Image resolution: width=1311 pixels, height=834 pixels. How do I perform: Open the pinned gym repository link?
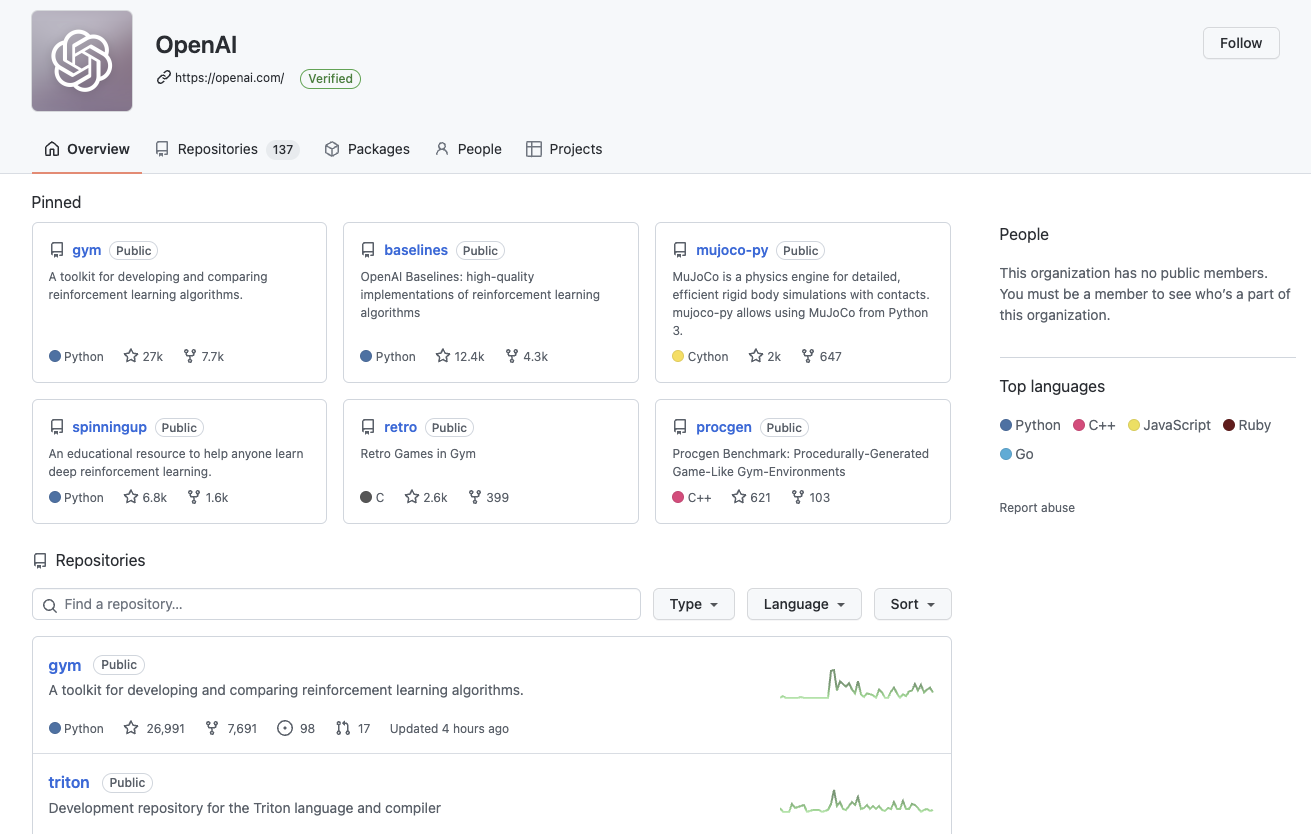click(87, 250)
